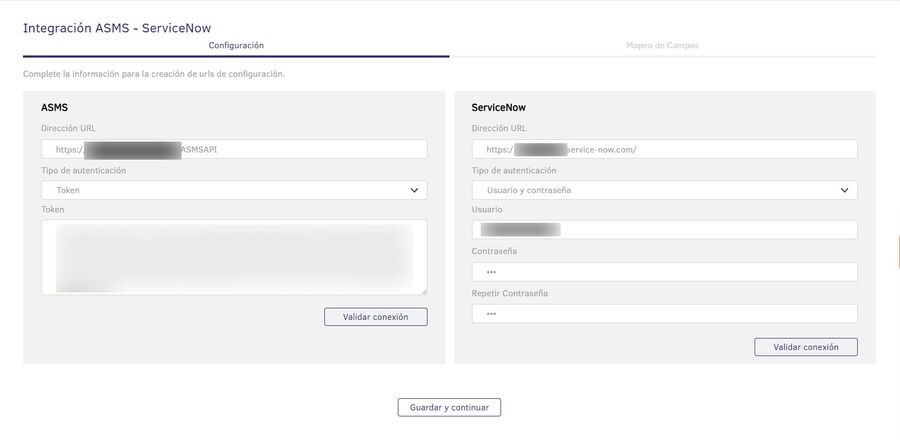Grab the Token text area resize handle

tap(424, 292)
